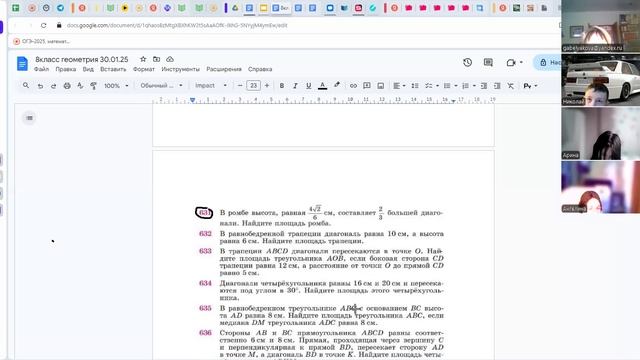Open the bulleted list dropdown
The height and width of the screenshot is (360, 640).
click(x=450, y=86)
